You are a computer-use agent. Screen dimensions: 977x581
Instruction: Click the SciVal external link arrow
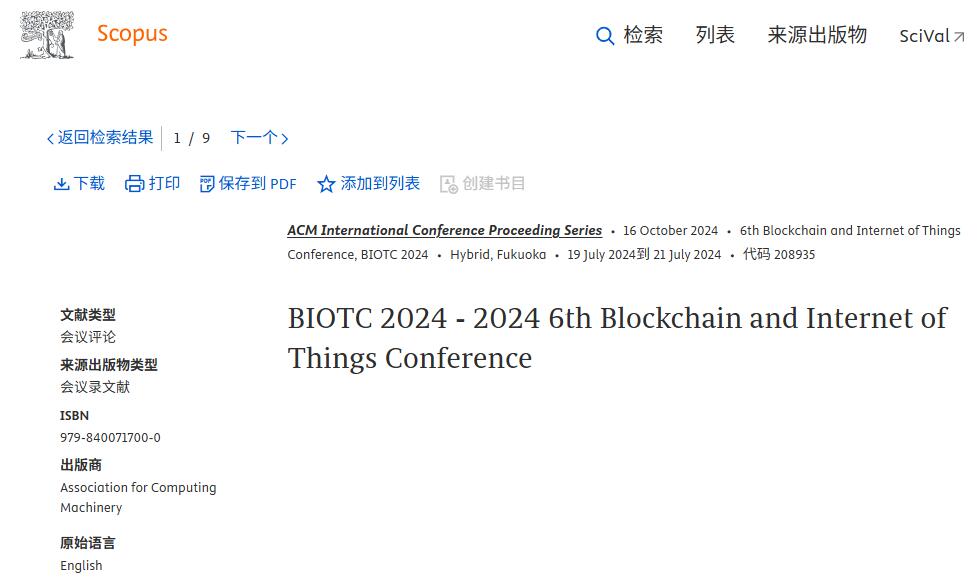click(959, 37)
